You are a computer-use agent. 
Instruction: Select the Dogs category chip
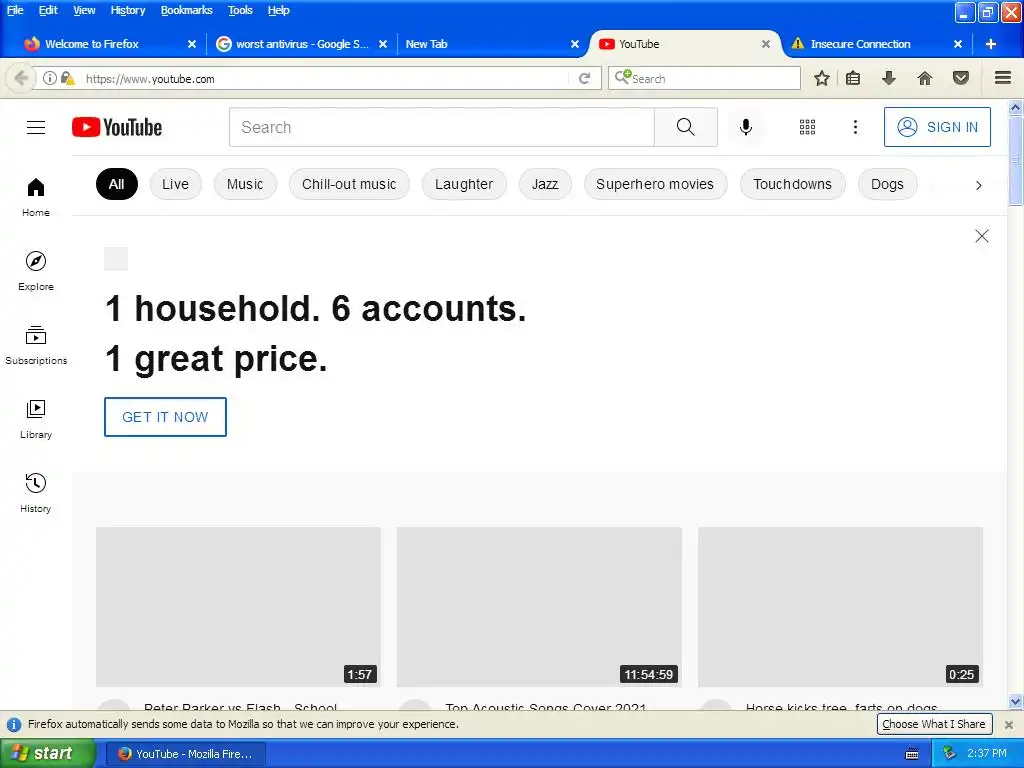point(887,184)
